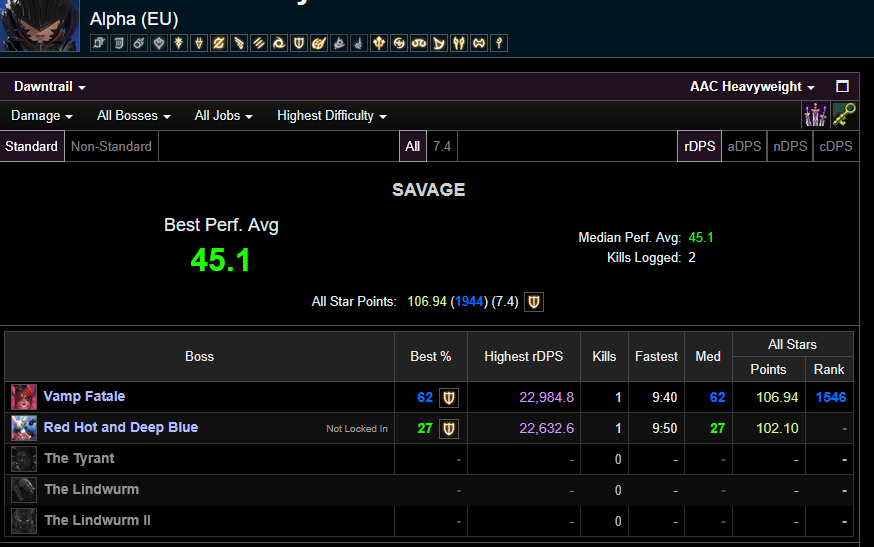
Task: Click the square expand icon beside AAC Heavyweight
Action: [x=842, y=86]
